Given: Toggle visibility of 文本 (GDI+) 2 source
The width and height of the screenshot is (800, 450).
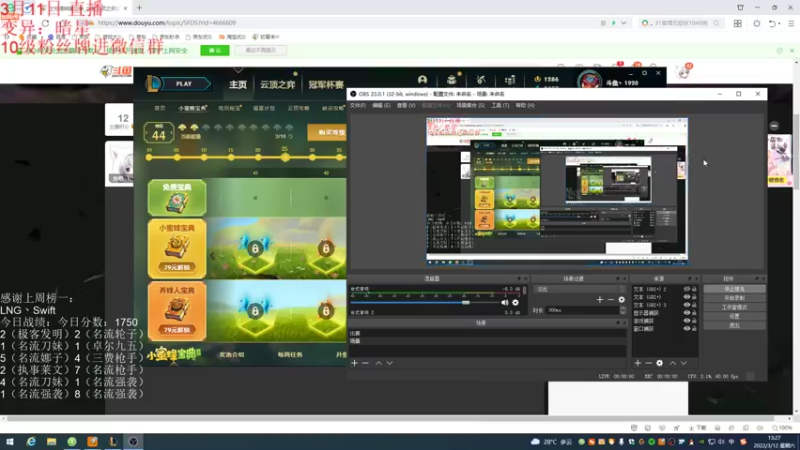Looking at the screenshot, I should pos(687,289).
